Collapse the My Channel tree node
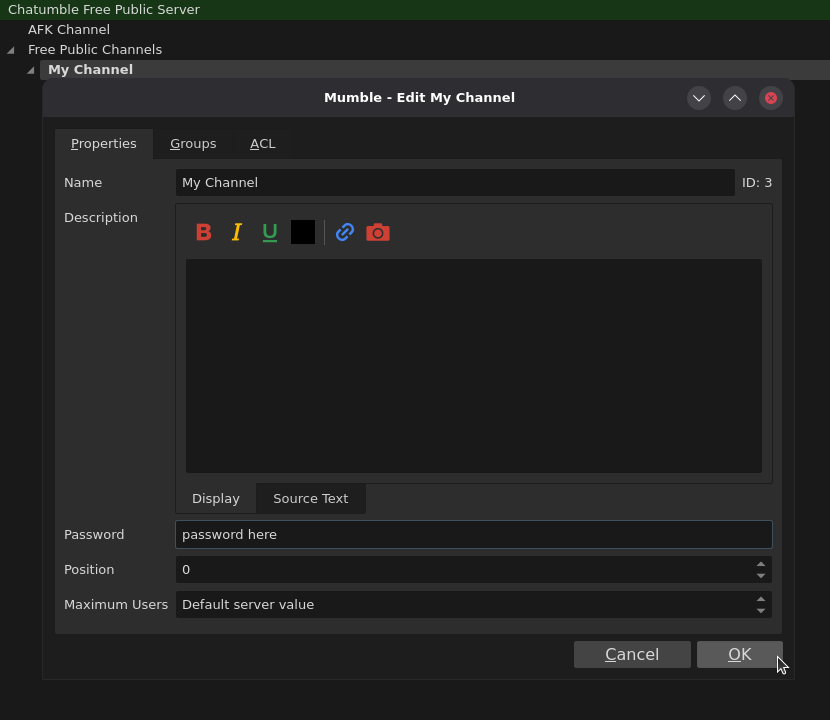Screen dimensions: 830x720 click(x=30, y=70)
